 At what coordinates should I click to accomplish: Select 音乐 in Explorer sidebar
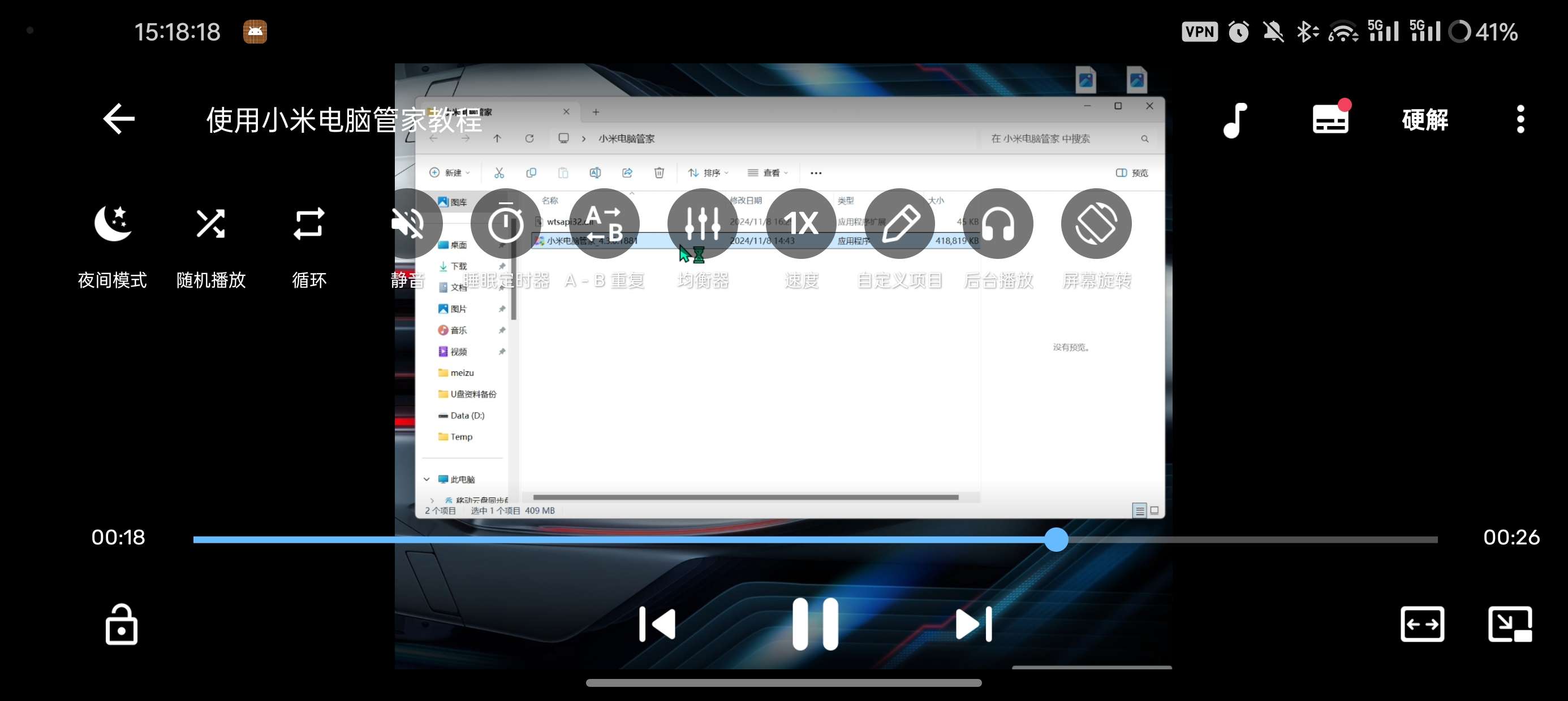tap(454, 330)
